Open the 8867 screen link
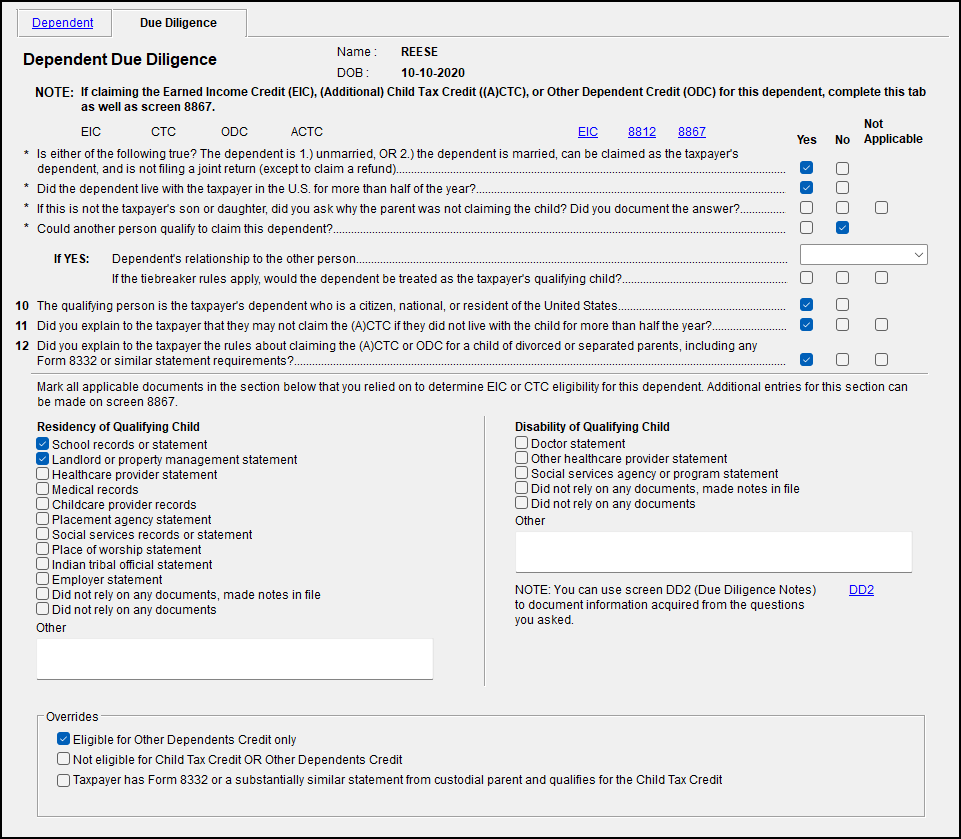This screenshot has width=961, height=839. [x=691, y=132]
